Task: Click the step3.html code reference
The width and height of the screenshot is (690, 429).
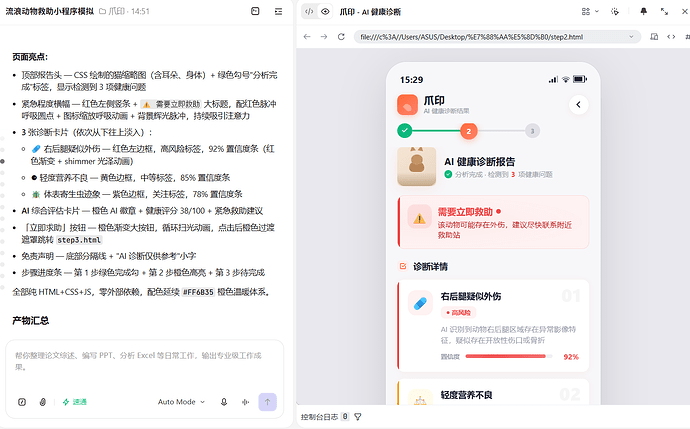Action: [79, 240]
